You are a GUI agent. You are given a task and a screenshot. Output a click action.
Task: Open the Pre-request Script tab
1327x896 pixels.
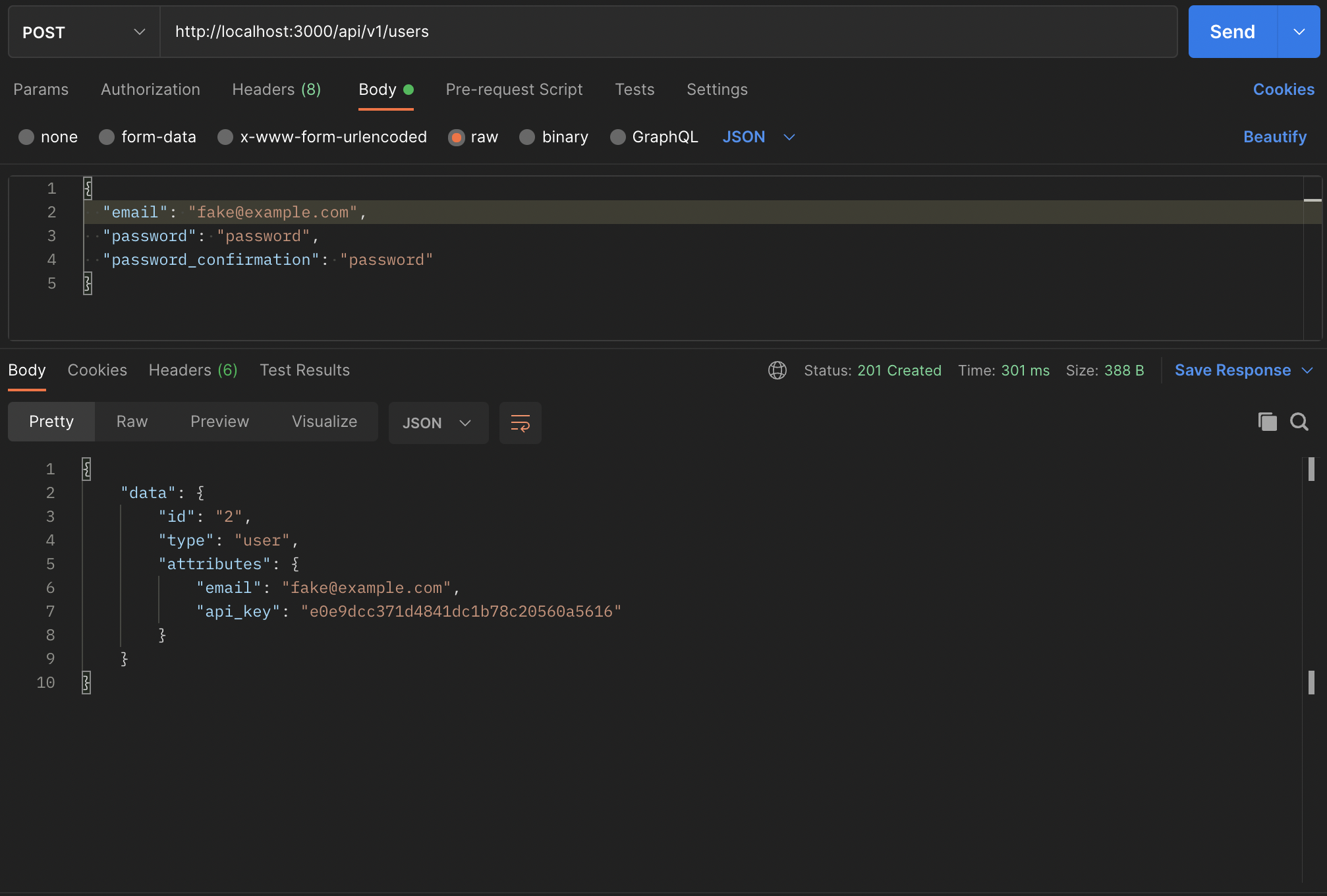coord(514,90)
